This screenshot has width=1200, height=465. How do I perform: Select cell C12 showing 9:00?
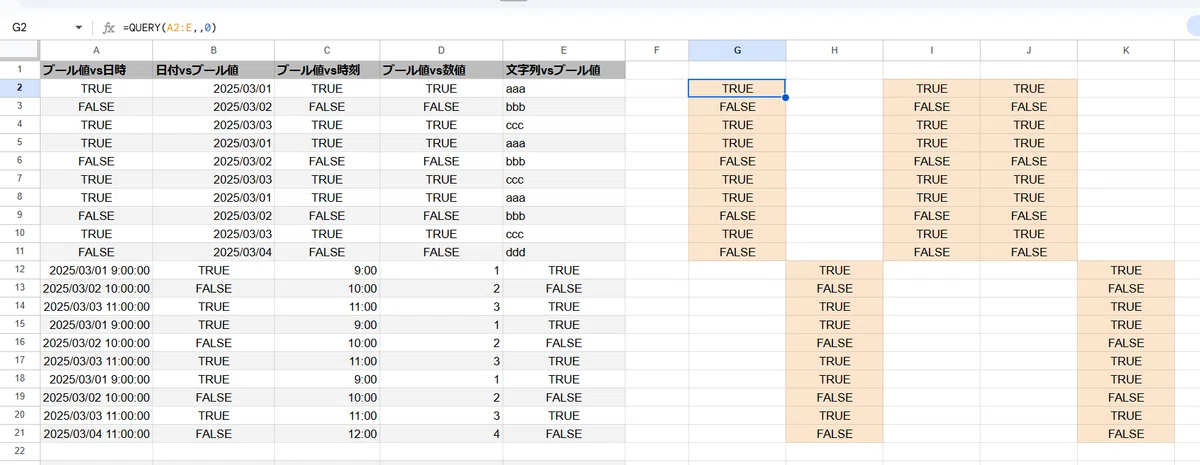(x=327, y=270)
